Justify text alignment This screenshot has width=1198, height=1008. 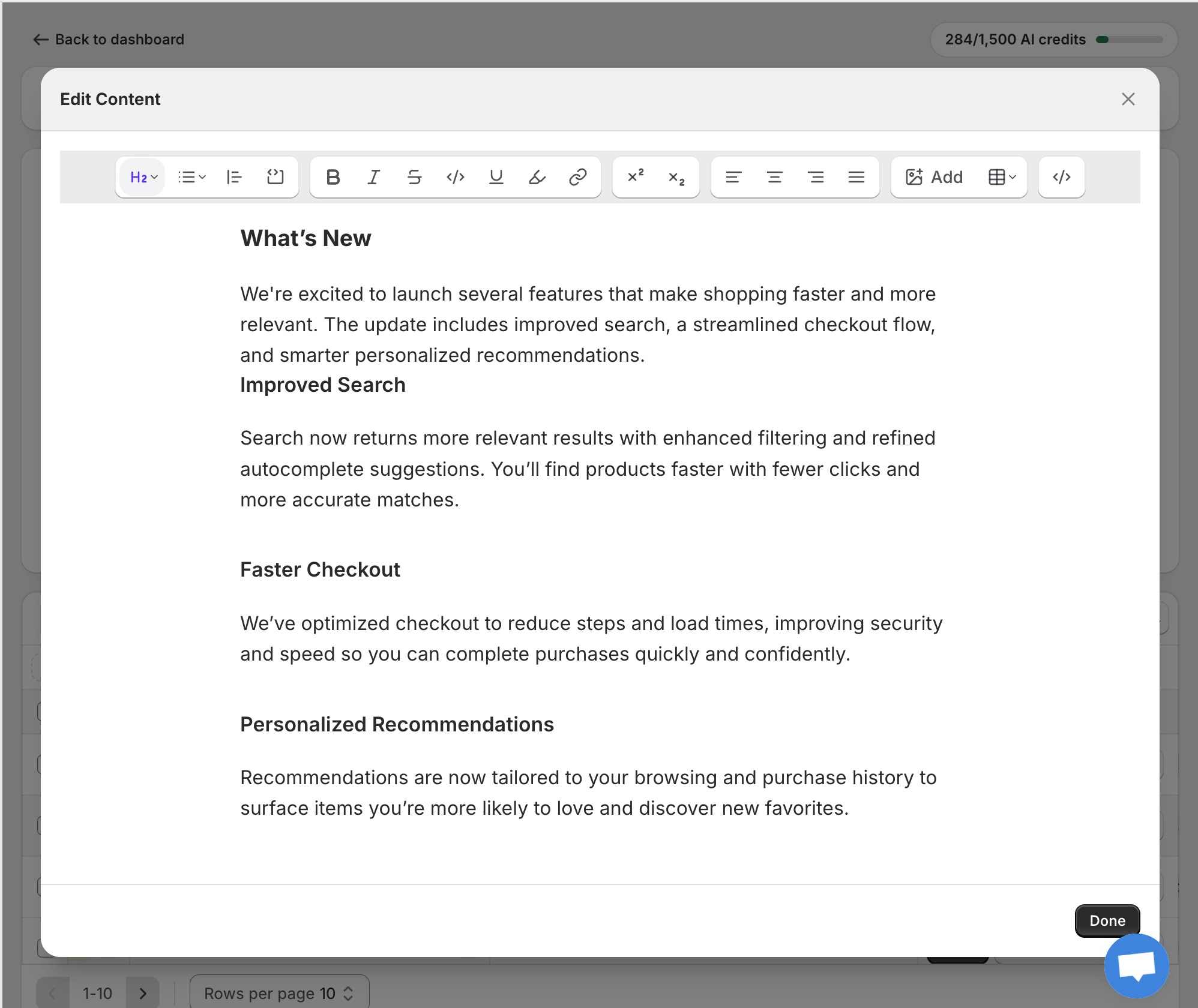(x=856, y=177)
